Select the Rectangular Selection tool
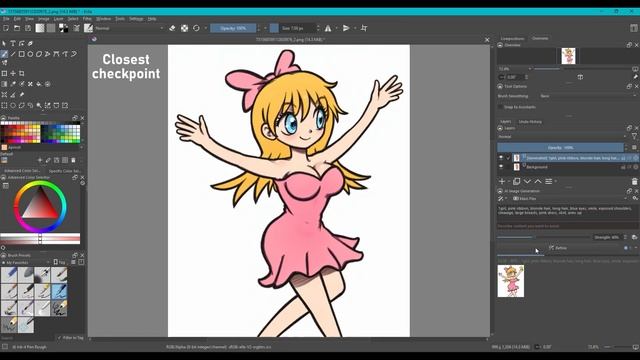 click(4, 105)
